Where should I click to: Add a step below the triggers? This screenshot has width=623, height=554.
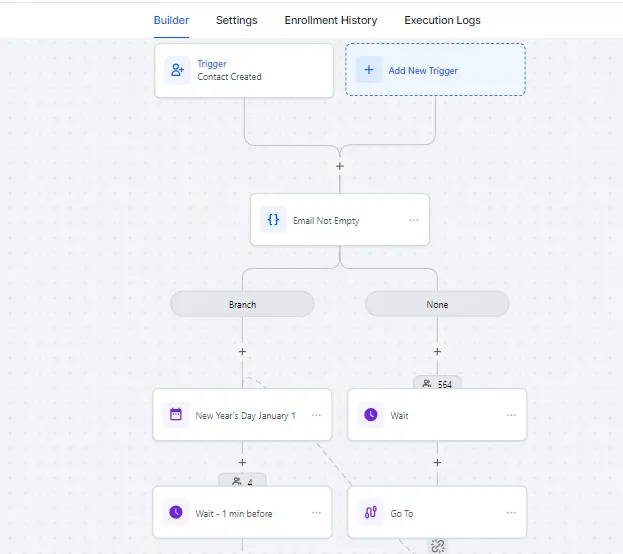point(340,166)
